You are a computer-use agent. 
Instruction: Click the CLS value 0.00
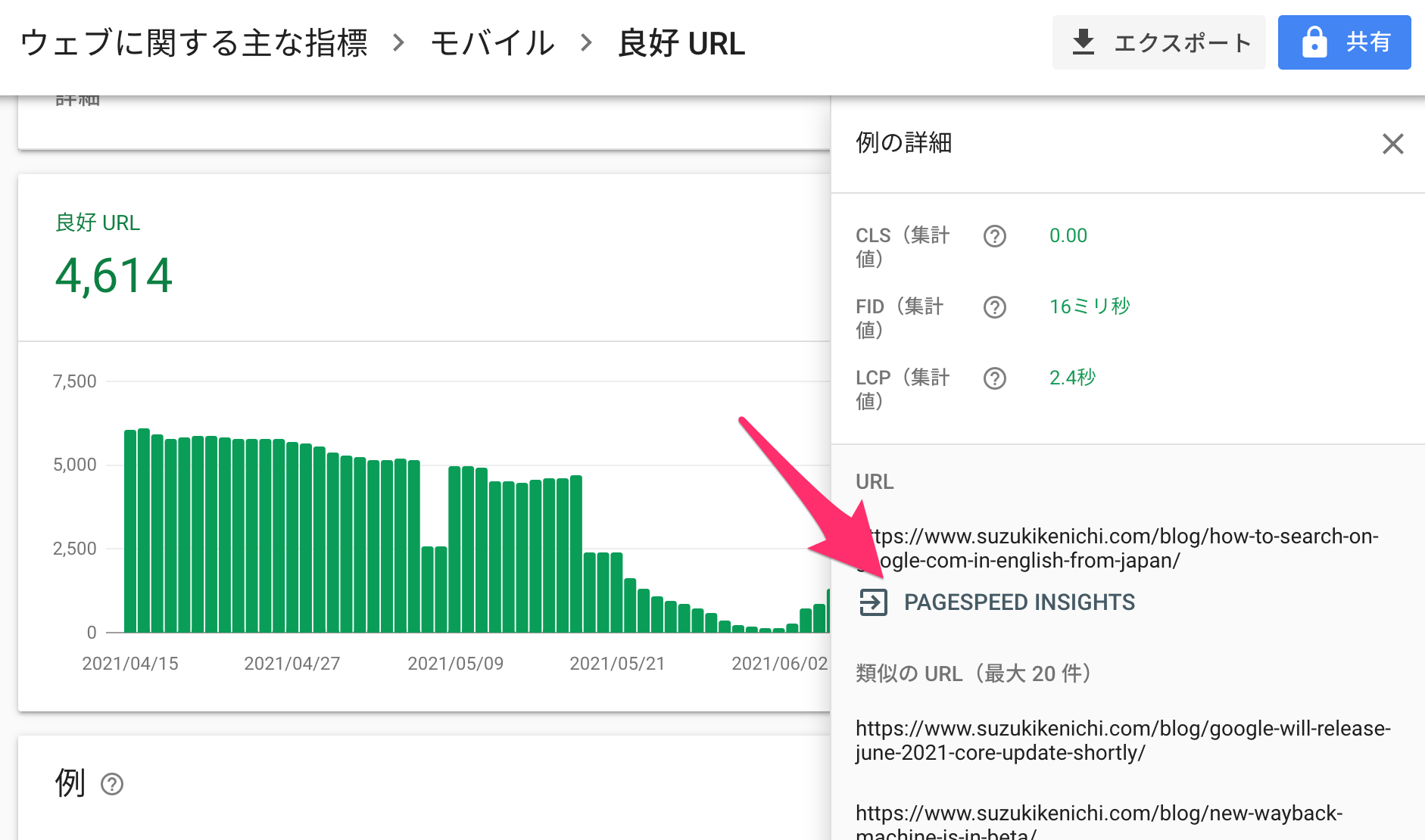(1068, 236)
